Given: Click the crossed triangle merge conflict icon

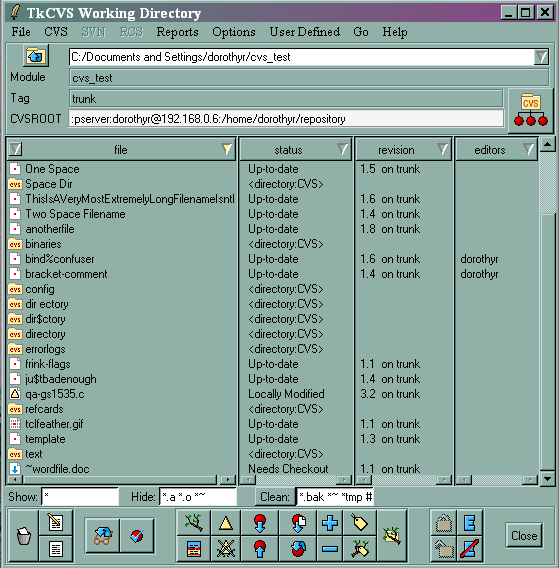Looking at the screenshot, I should point(226,549).
